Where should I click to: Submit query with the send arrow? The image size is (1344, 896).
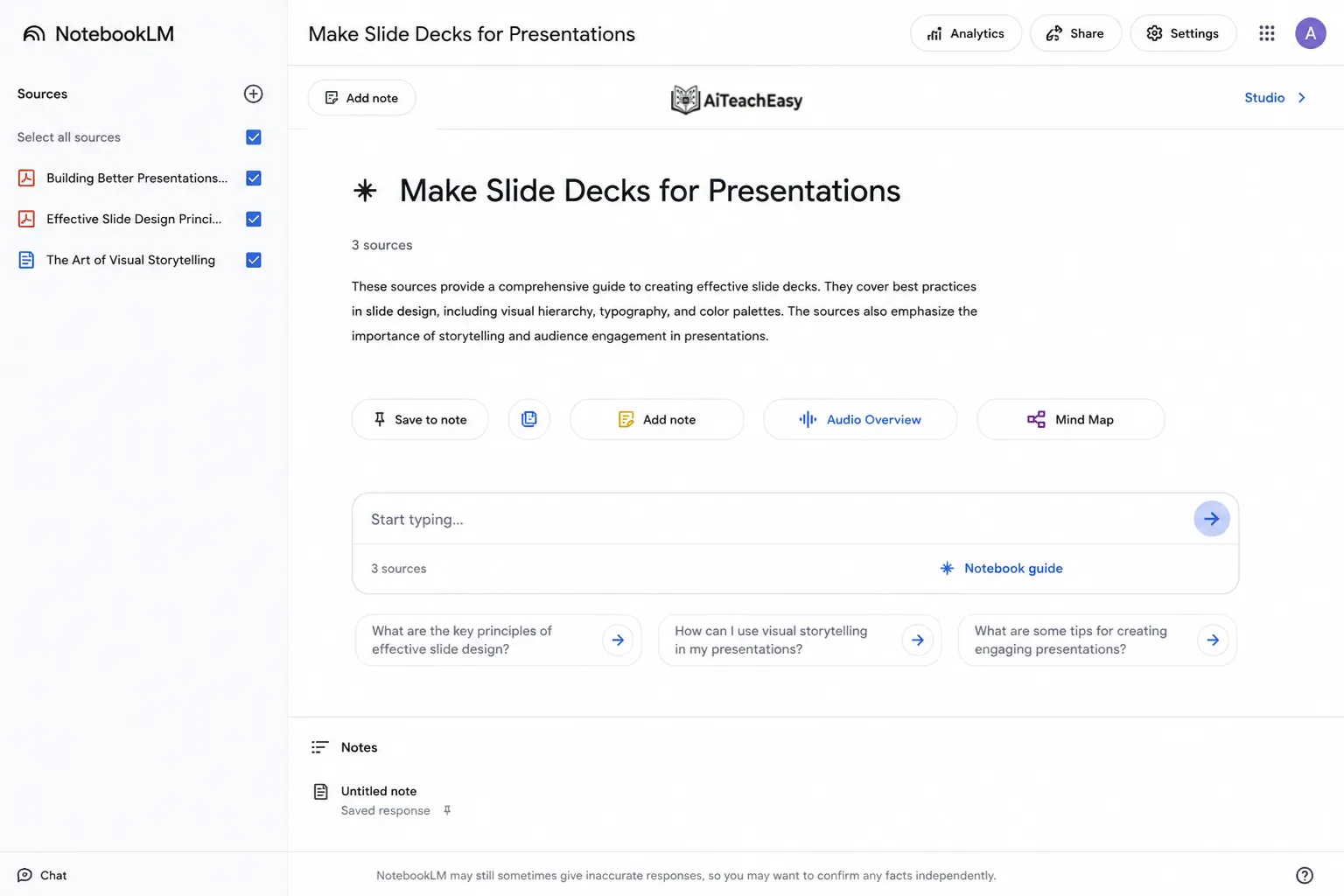coord(1212,519)
